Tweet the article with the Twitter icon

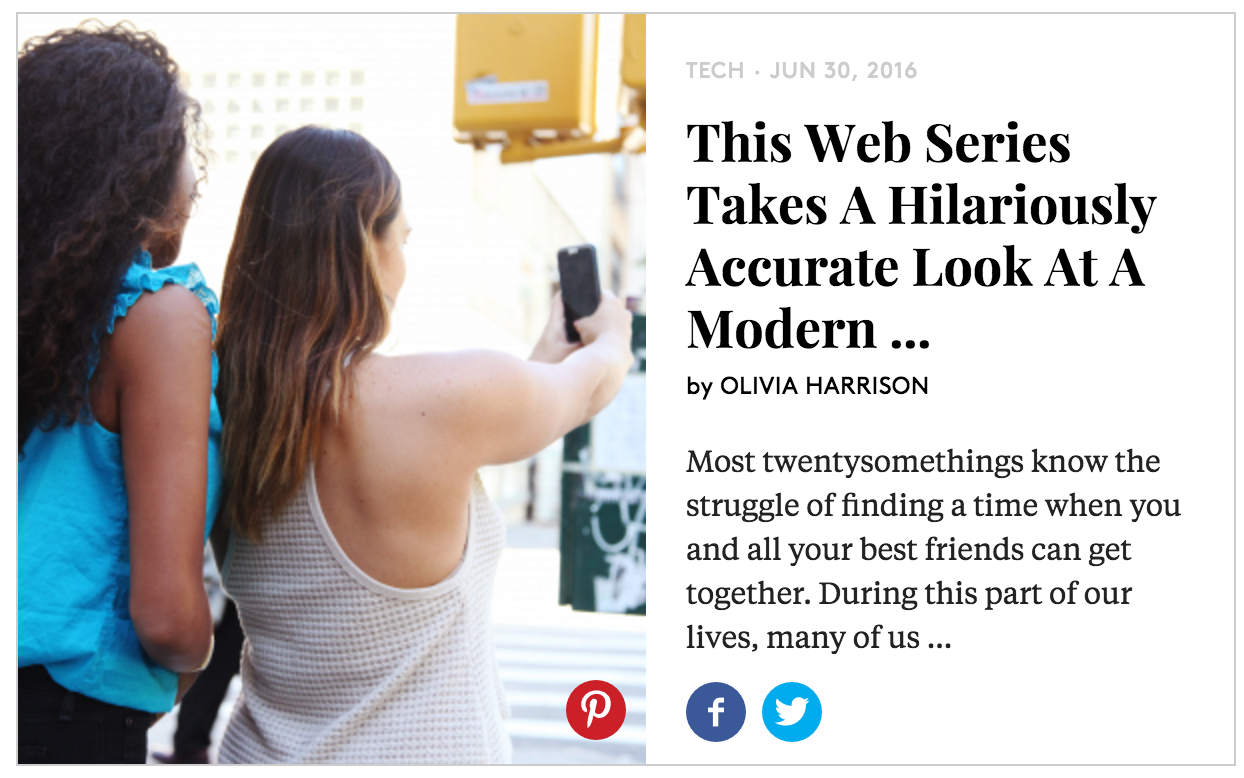(x=792, y=712)
